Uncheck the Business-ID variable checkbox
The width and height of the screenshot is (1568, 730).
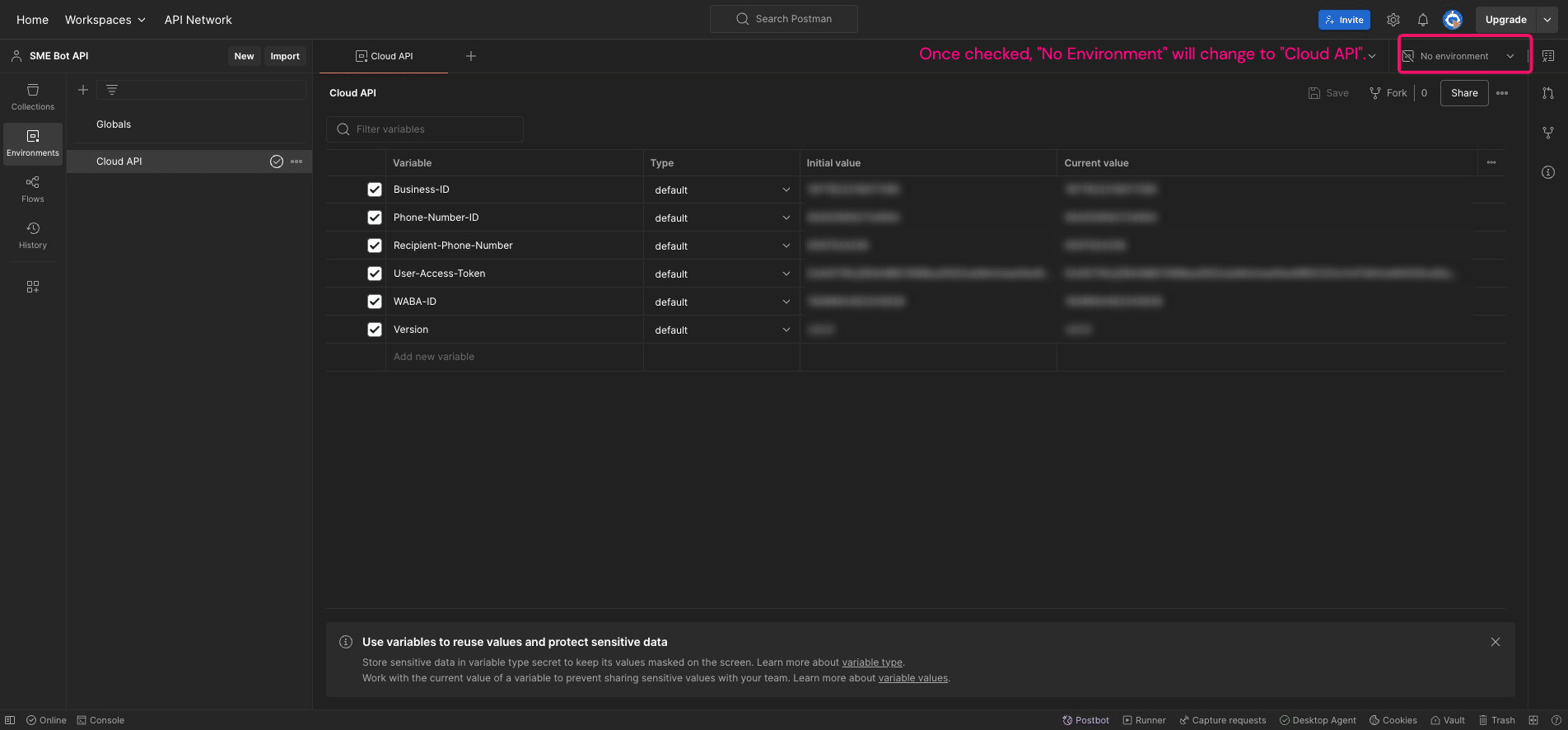point(375,190)
